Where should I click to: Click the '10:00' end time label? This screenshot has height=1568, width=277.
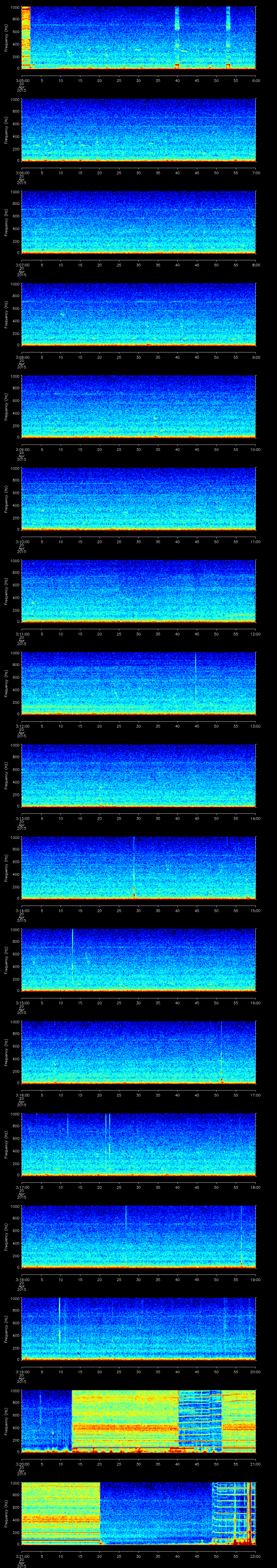pyautogui.click(x=256, y=449)
